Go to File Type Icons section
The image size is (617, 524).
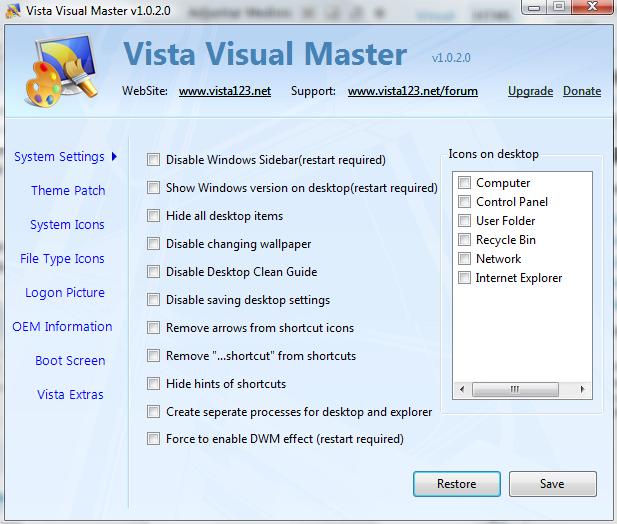click(x=62, y=259)
